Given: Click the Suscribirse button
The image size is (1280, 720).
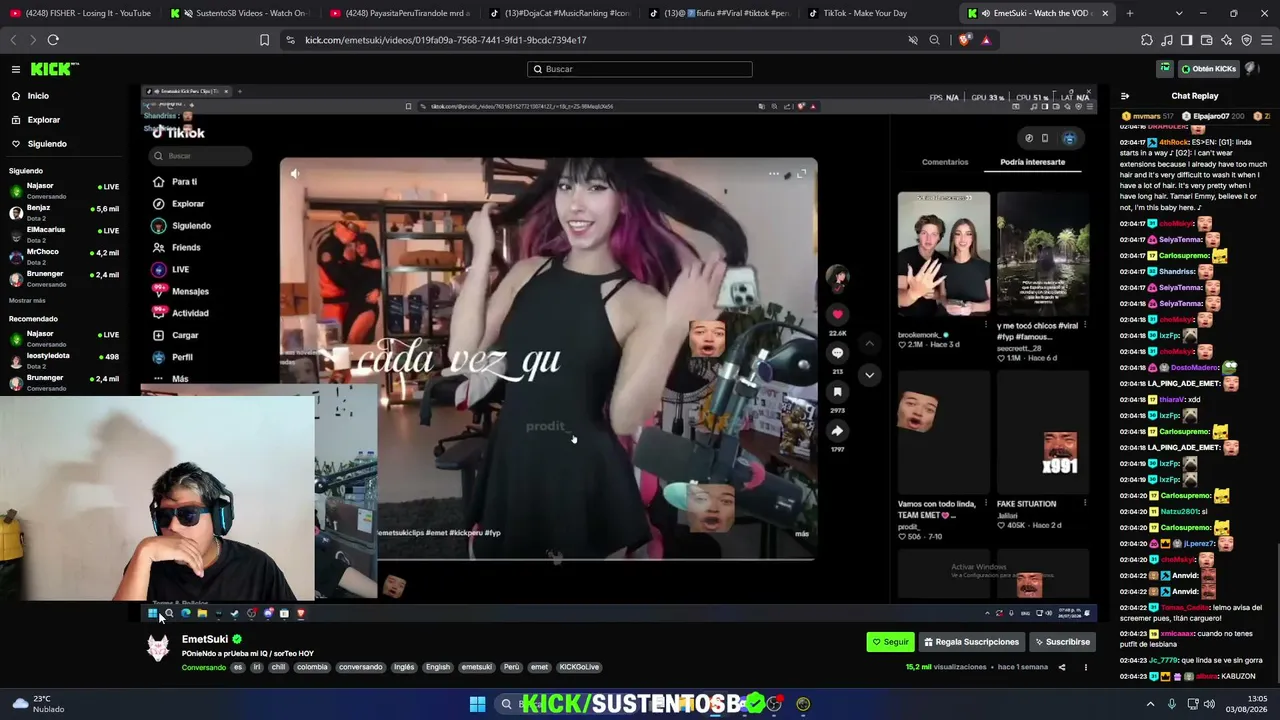Looking at the screenshot, I should (1062, 642).
